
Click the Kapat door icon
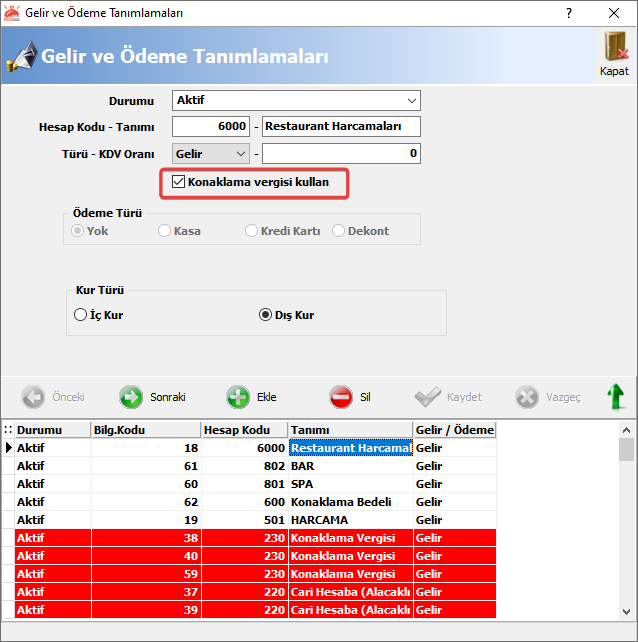(x=616, y=47)
